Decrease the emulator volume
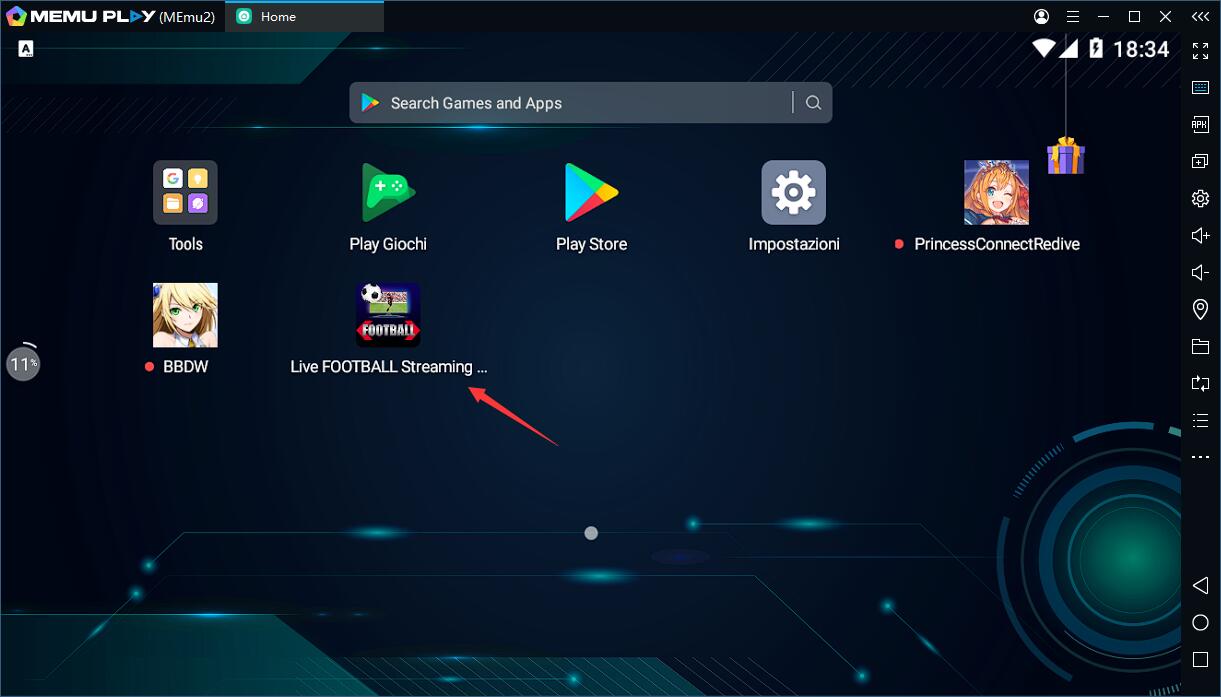1221x697 pixels. [1200, 272]
